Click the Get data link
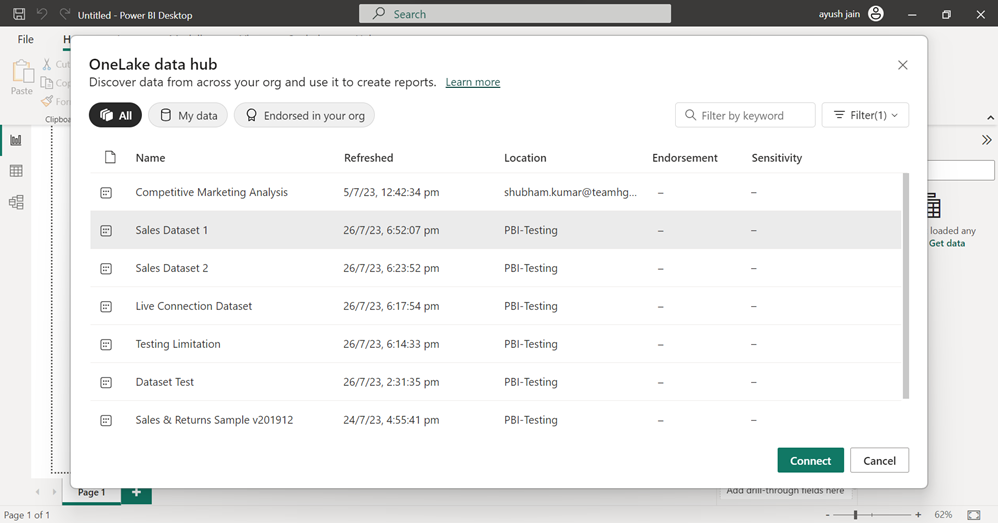This screenshot has height=523, width=998. point(946,243)
